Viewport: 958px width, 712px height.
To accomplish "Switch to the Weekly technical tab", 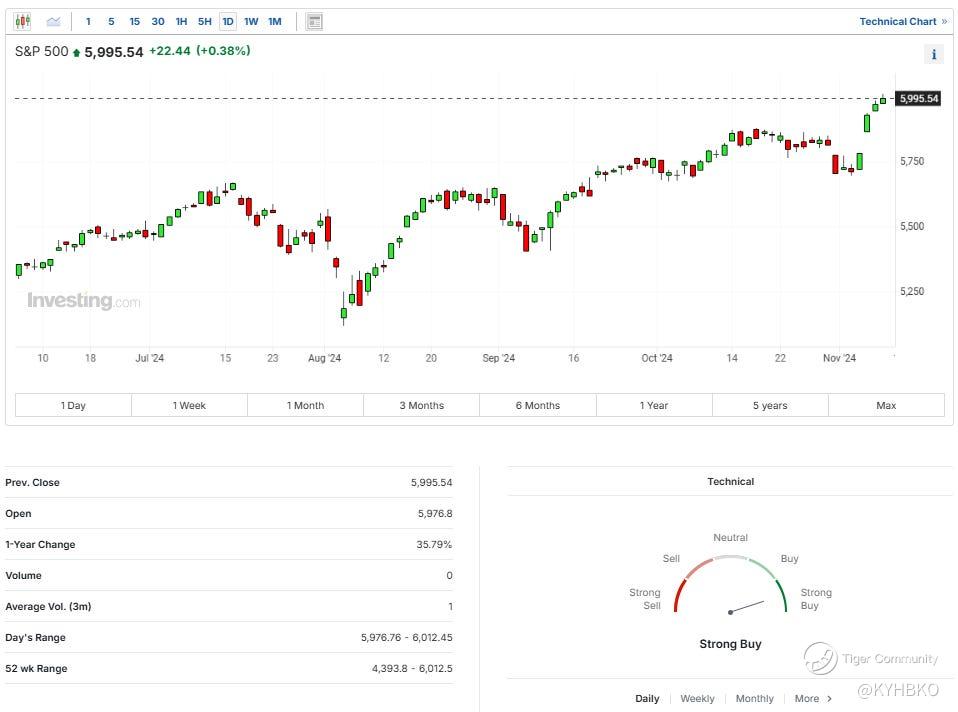I will click(697, 699).
